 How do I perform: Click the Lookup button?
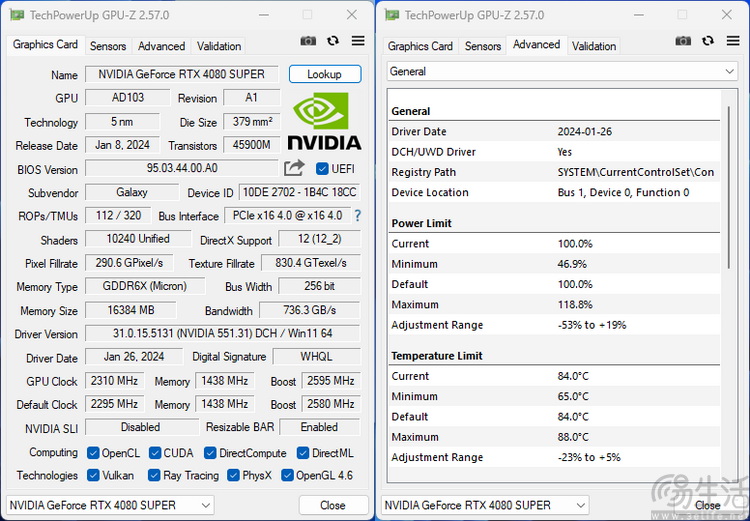tap(325, 74)
